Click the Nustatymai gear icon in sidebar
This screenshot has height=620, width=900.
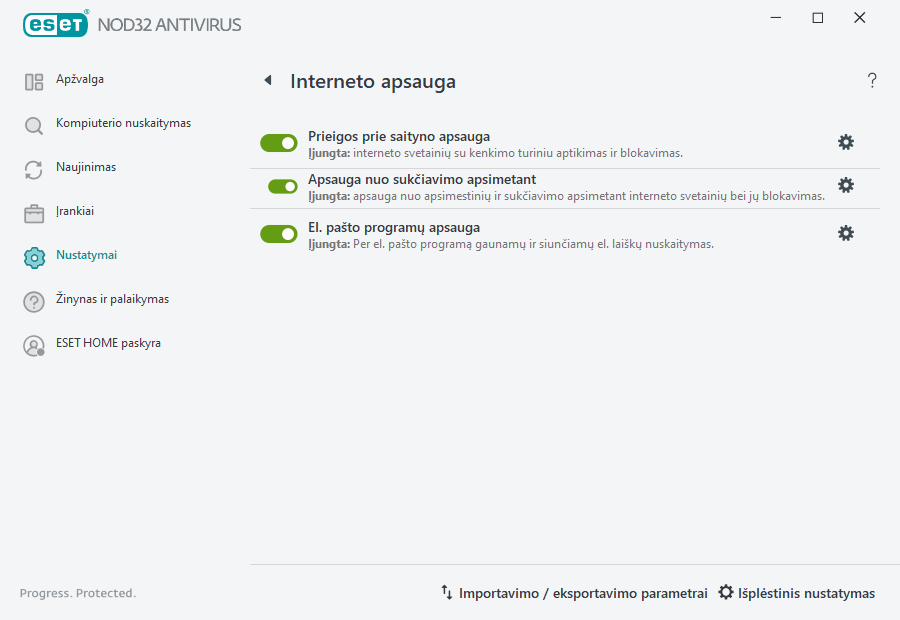[33, 255]
